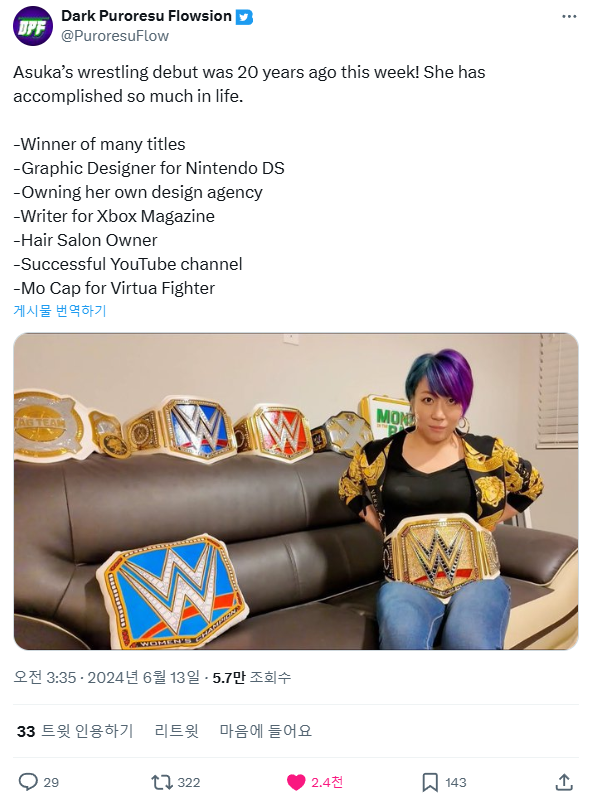Click the 322 retweet count
Screen dimensions: 589x800
(188, 782)
